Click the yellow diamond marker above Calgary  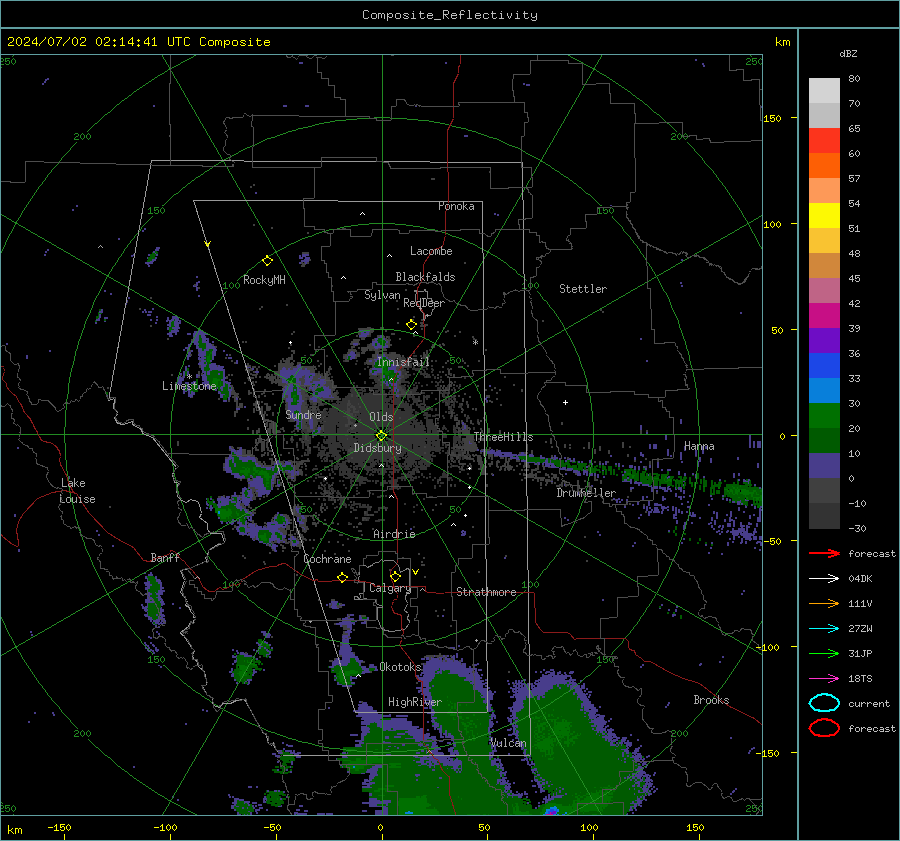(395, 576)
